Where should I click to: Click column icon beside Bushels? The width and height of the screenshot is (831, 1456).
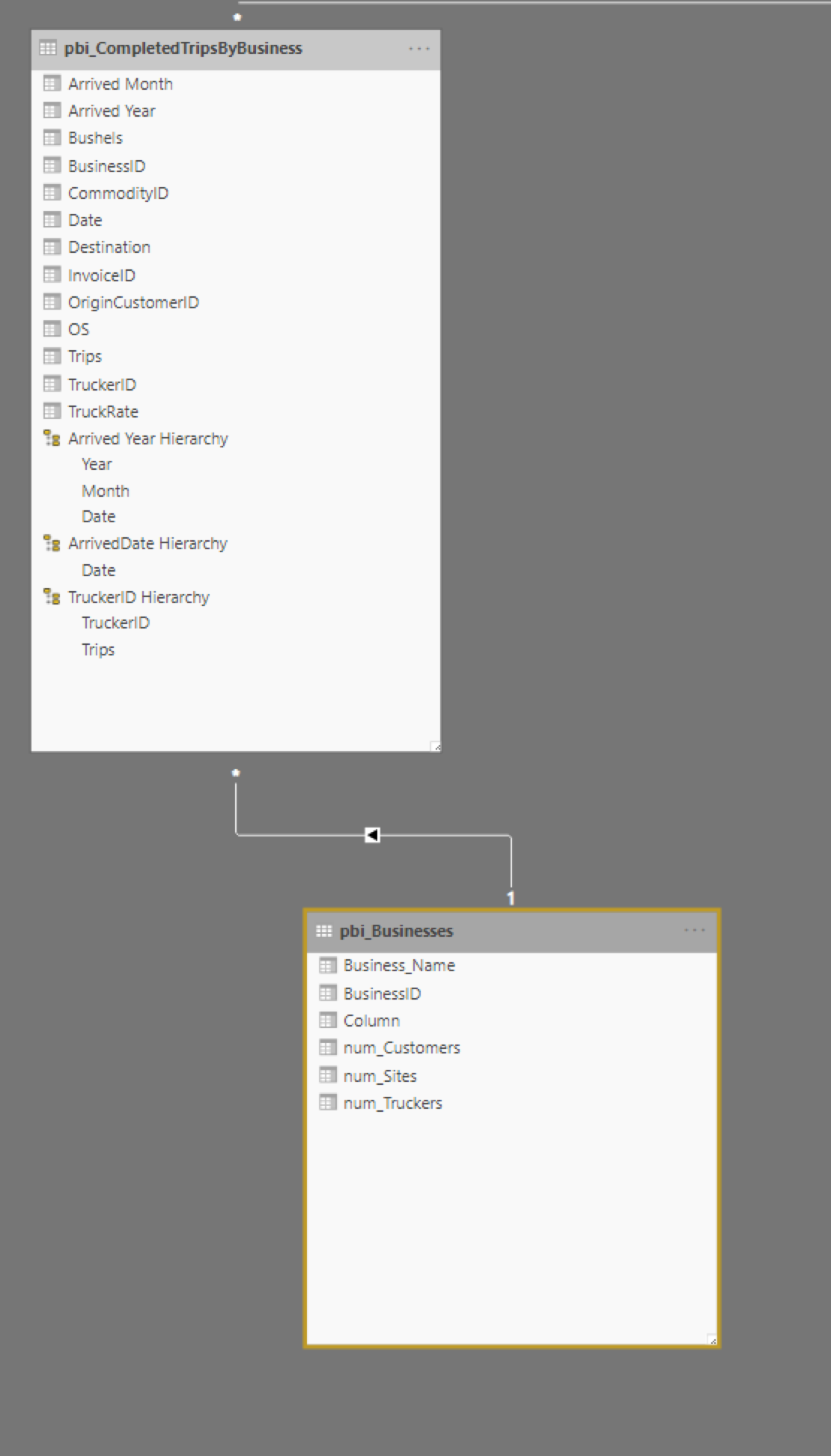point(52,138)
